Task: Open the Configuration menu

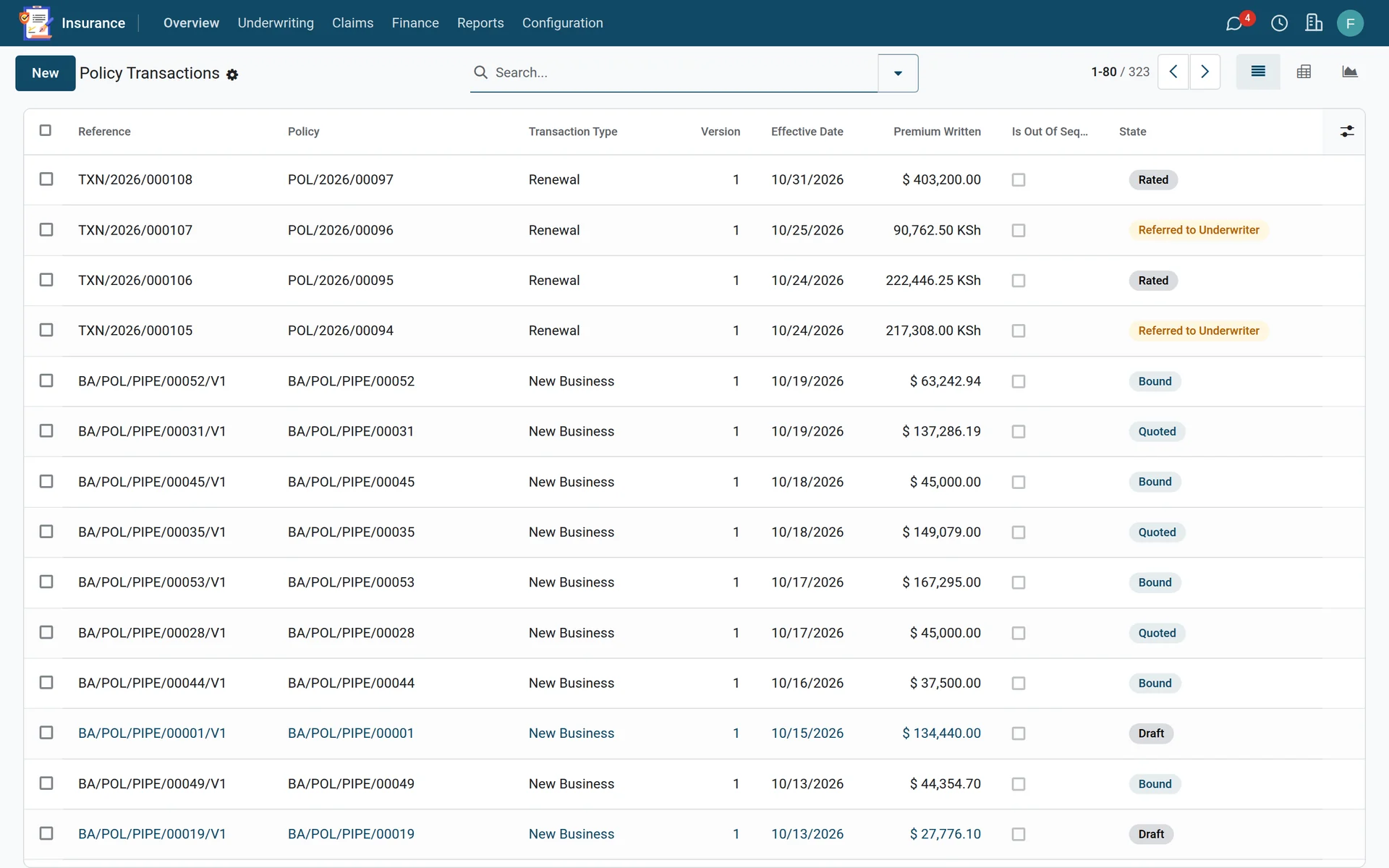Action: (x=562, y=23)
